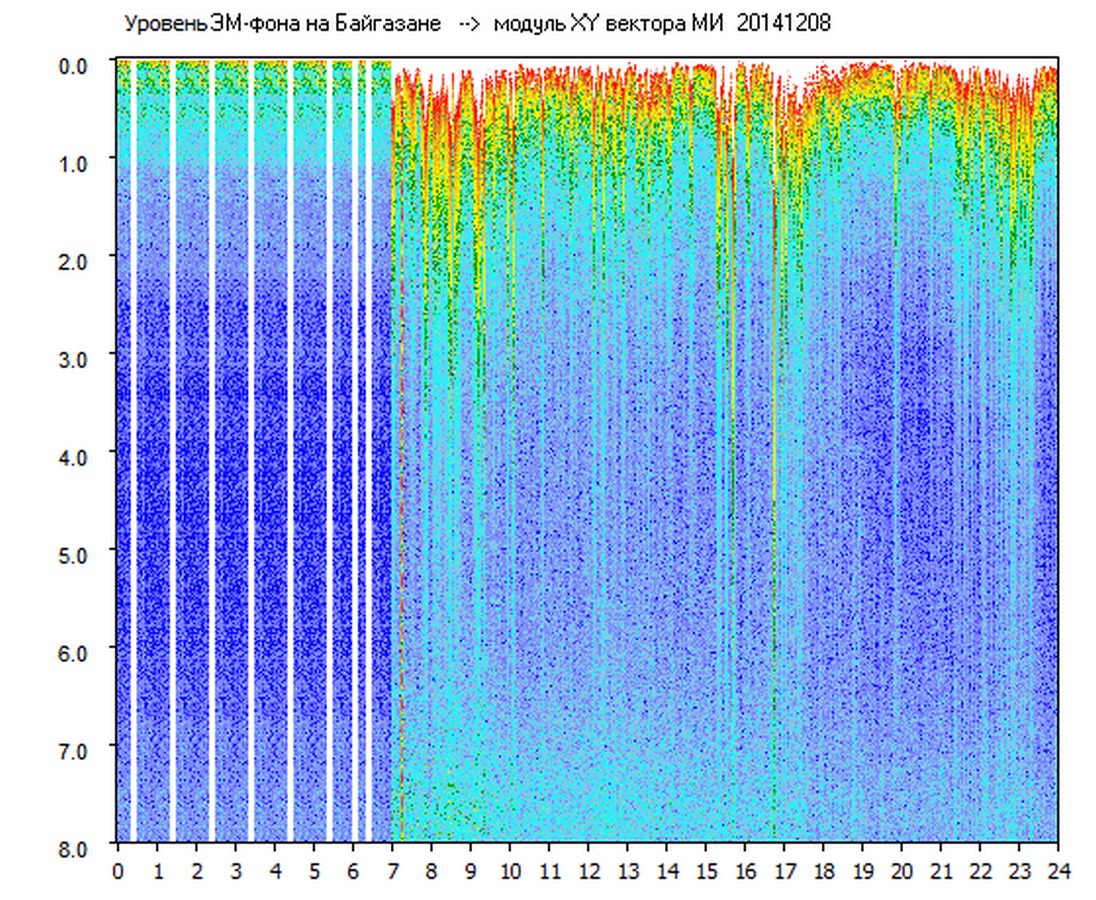Click the hour 12 tick label
1096x900 pixels.
coord(589,871)
